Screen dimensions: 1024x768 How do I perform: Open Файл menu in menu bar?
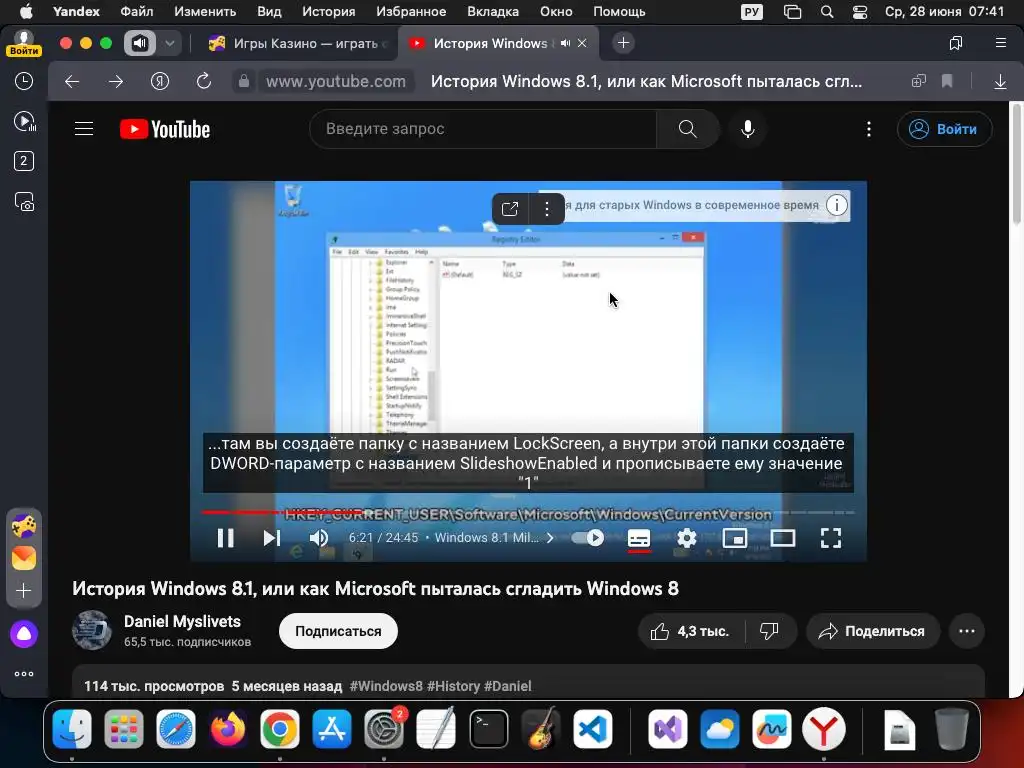pyautogui.click(x=136, y=11)
